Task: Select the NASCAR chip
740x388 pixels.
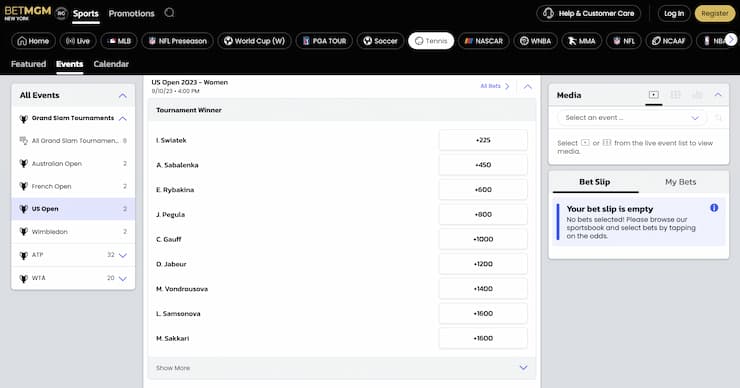Action: tap(484, 41)
